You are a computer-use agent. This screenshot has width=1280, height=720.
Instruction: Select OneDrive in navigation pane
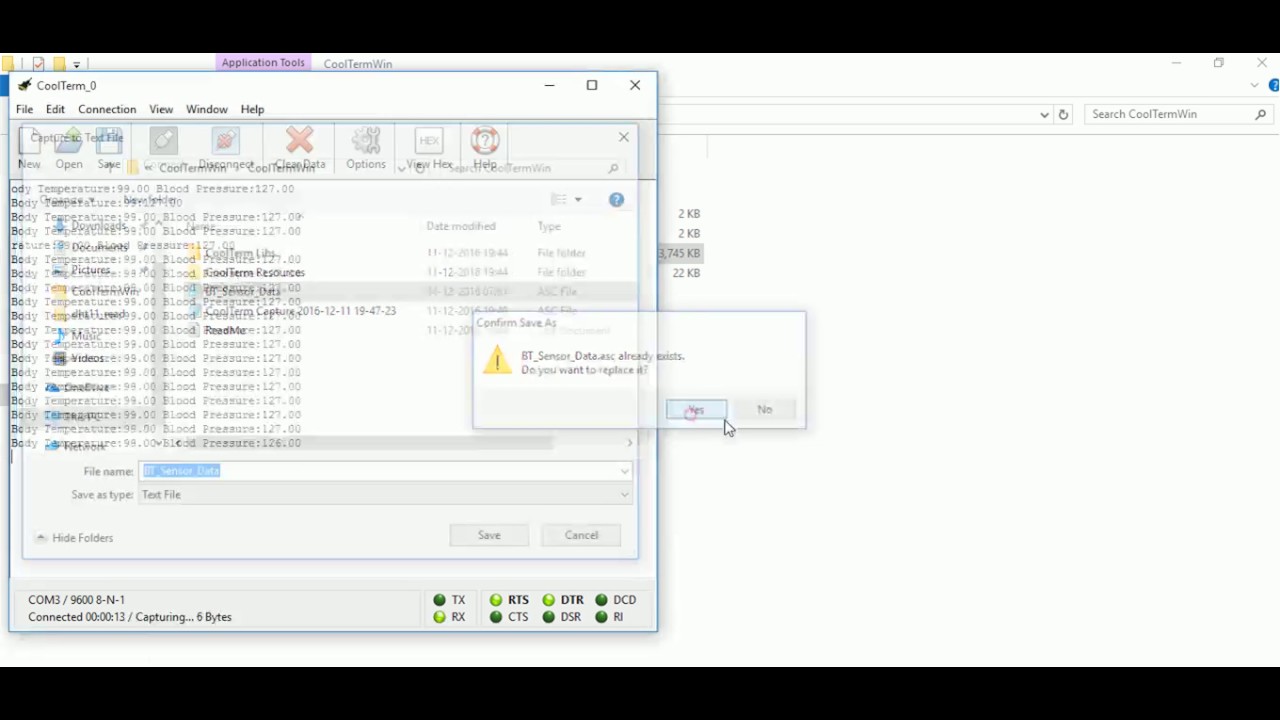tap(86, 387)
